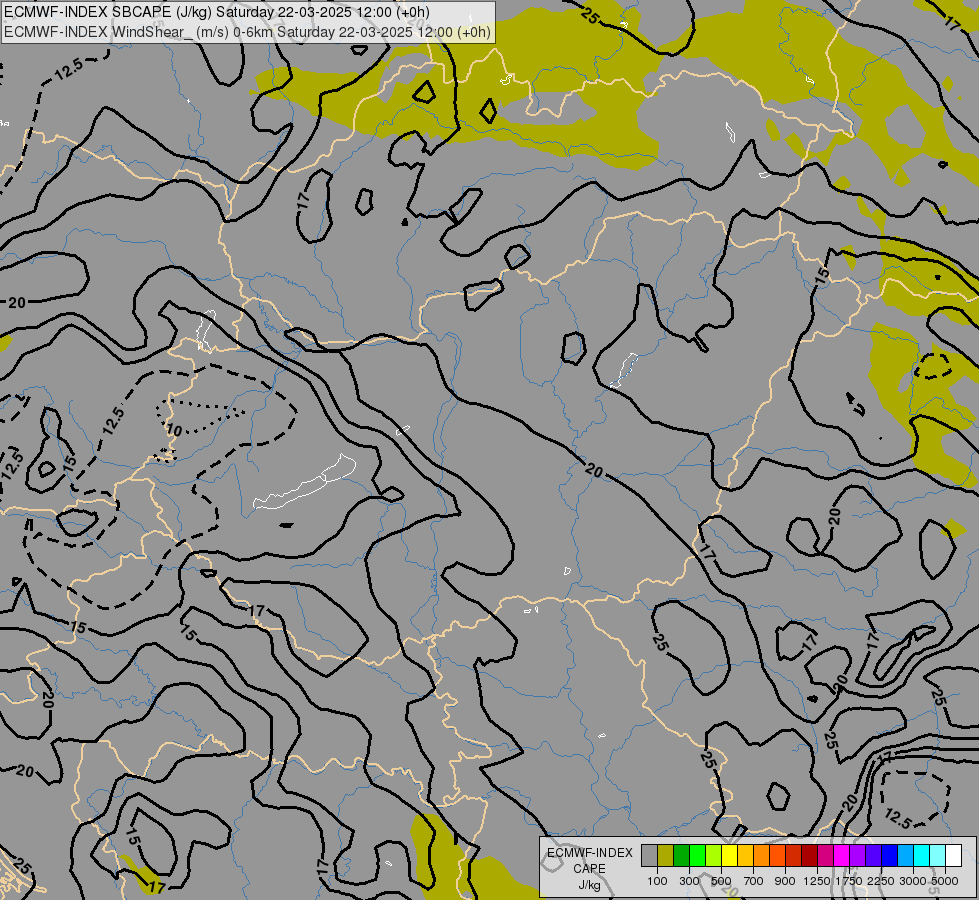
Task: Click 'ECMWF-INDEX' text inside the legend box
Action: [590, 853]
